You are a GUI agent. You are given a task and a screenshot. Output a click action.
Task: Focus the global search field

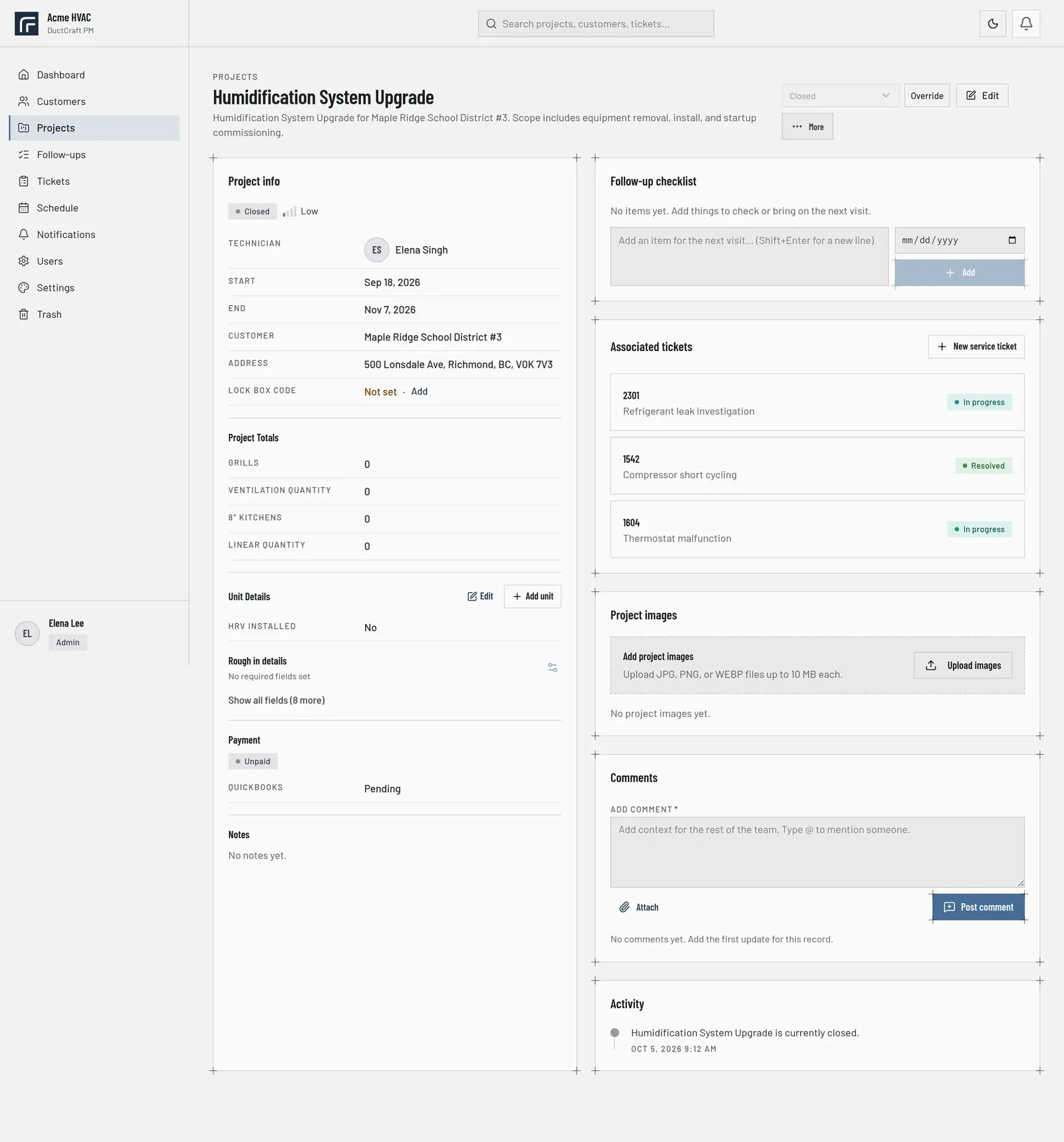coord(596,24)
